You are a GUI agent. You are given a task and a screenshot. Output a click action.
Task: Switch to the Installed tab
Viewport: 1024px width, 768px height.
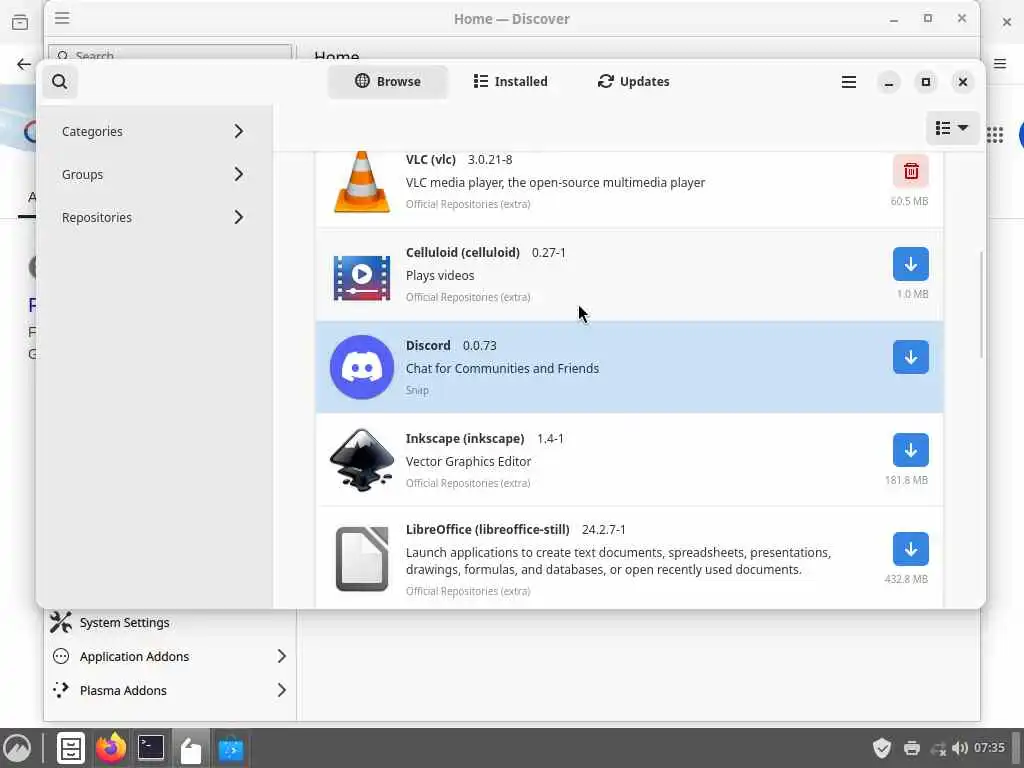pyautogui.click(x=510, y=82)
